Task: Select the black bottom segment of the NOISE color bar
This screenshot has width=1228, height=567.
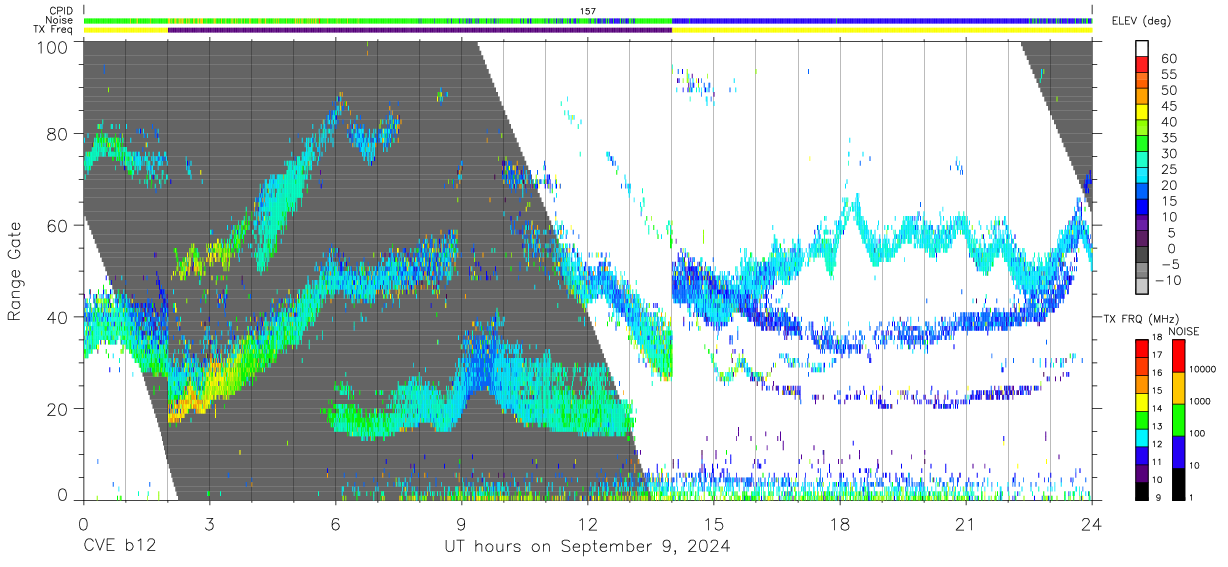Action: (1178, 484)
